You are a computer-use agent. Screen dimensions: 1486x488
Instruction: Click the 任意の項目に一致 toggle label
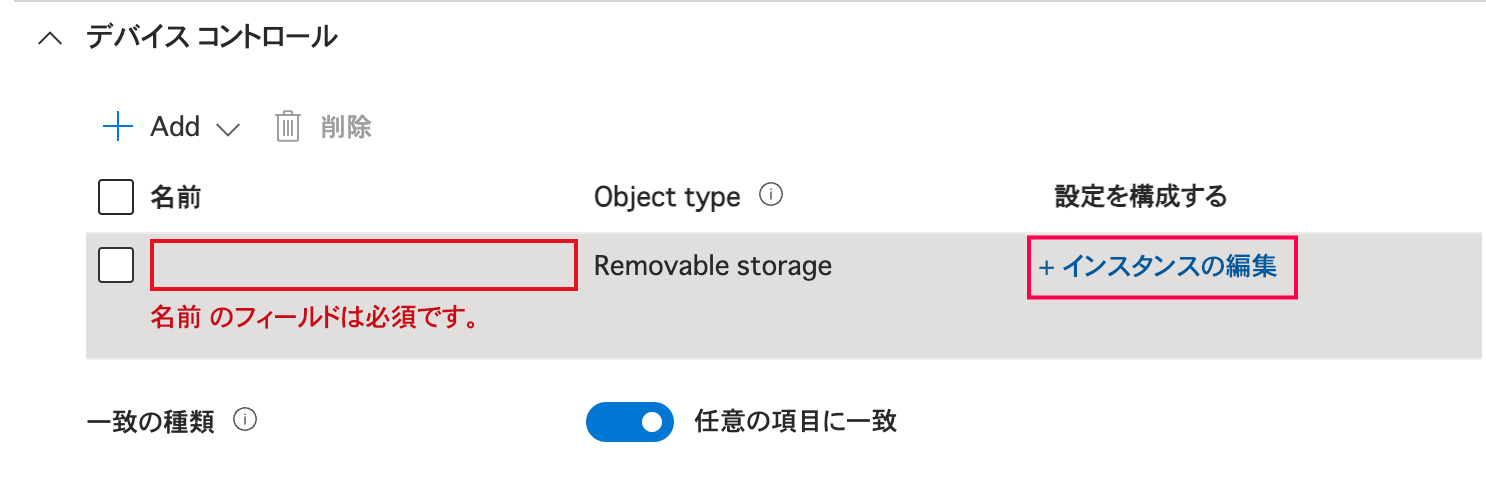(795, 422)
